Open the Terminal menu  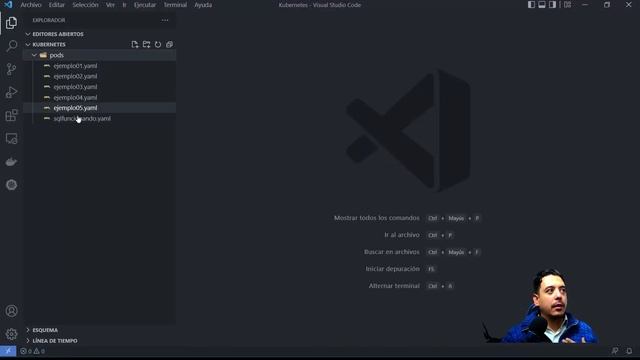tap(175, 5)
